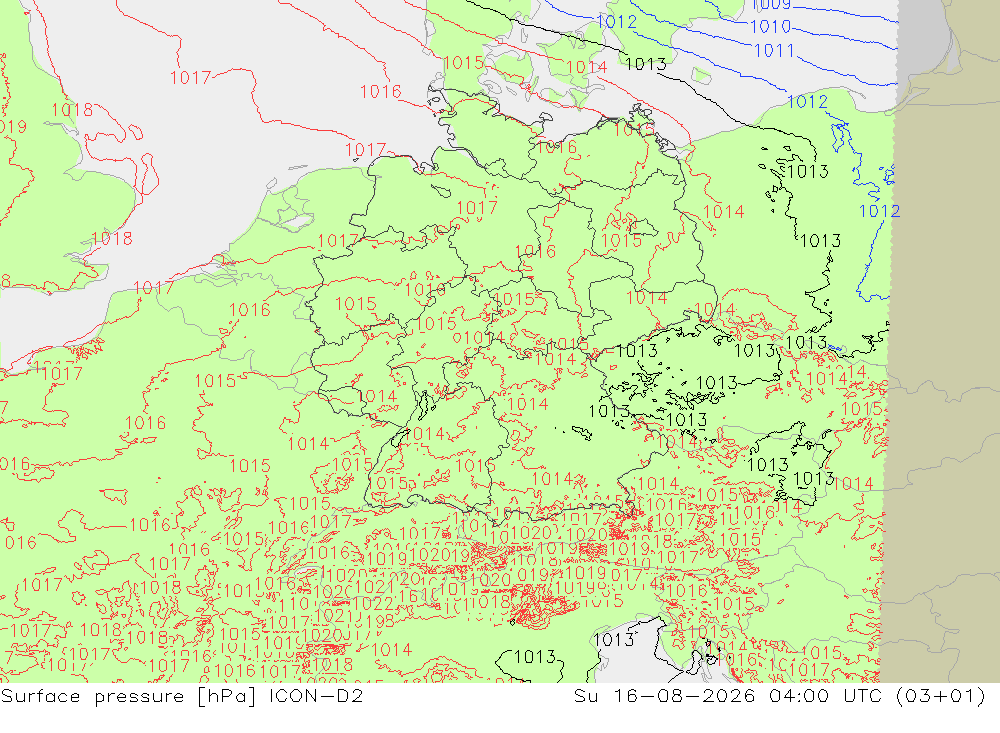The image size is (1000, 733).
Task: Select the blue 1011 isobar label
Action: point(774,50)
